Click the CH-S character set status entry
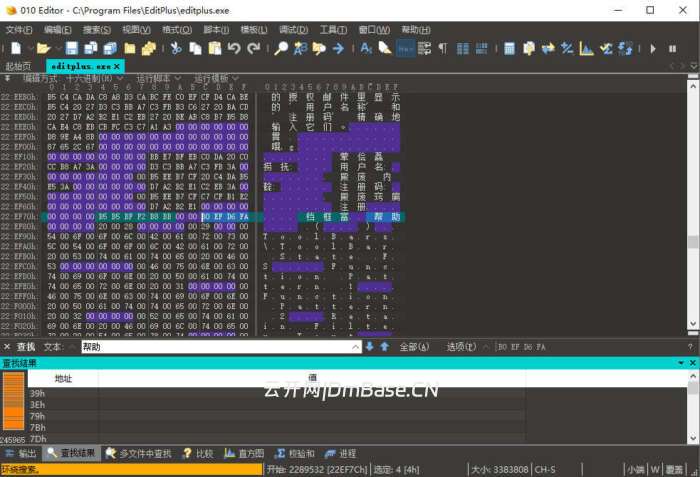This screenshot has height=477, width=700. click(545, 469)
